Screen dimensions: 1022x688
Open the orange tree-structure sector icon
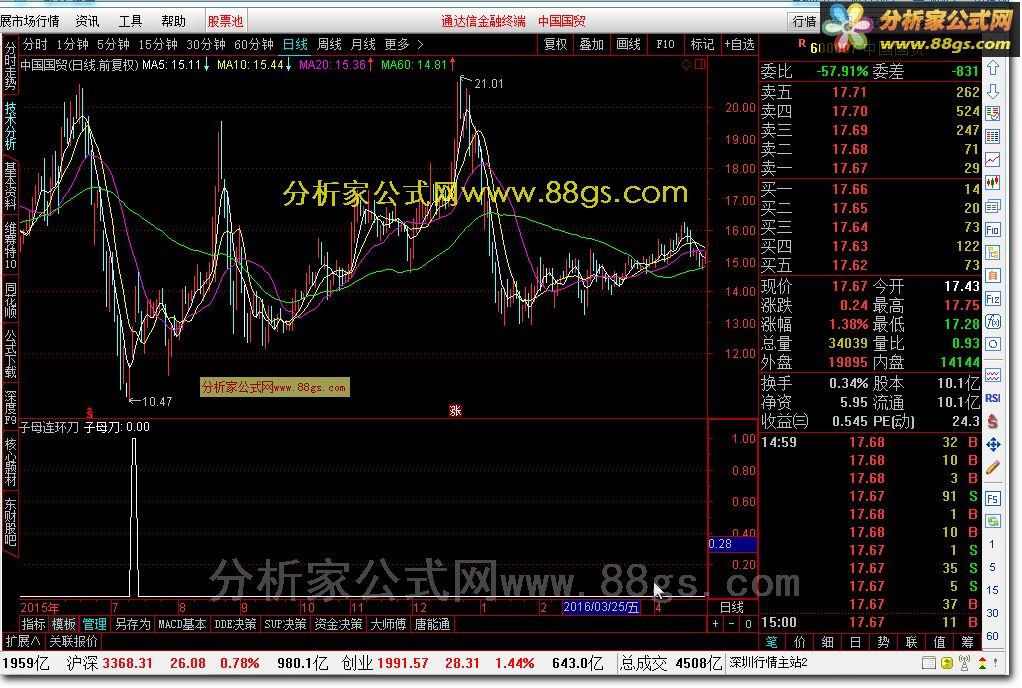[993, 253]
